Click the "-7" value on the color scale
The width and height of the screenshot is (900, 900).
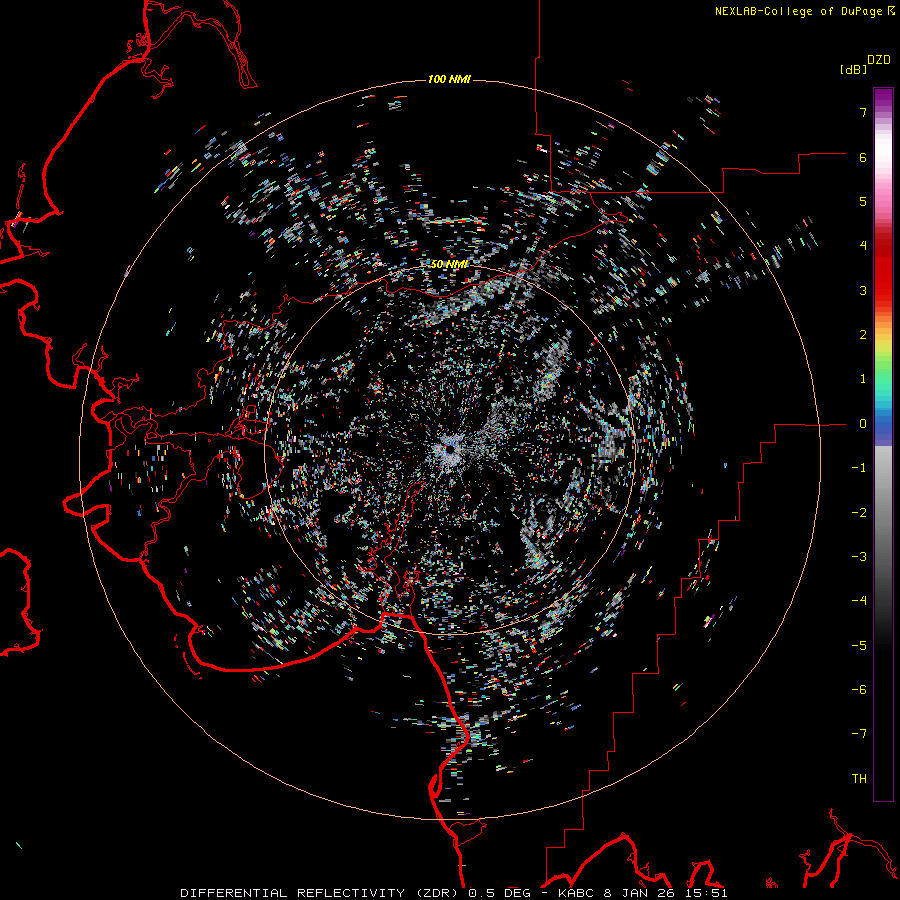tap(859, 734)
